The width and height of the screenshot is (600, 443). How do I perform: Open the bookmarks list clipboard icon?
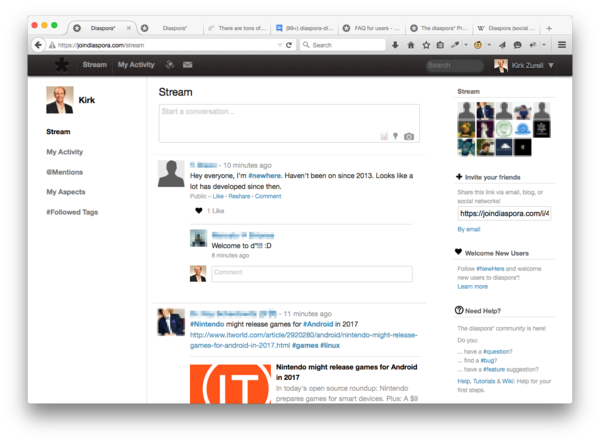tap(440, 45)
